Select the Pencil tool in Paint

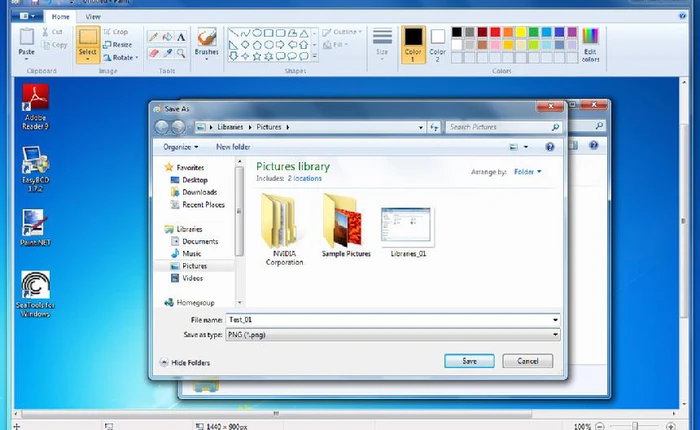pos(153,37)
